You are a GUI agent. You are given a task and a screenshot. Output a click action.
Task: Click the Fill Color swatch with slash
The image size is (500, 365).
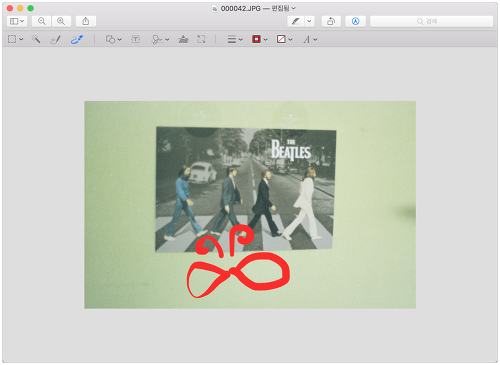281,39
